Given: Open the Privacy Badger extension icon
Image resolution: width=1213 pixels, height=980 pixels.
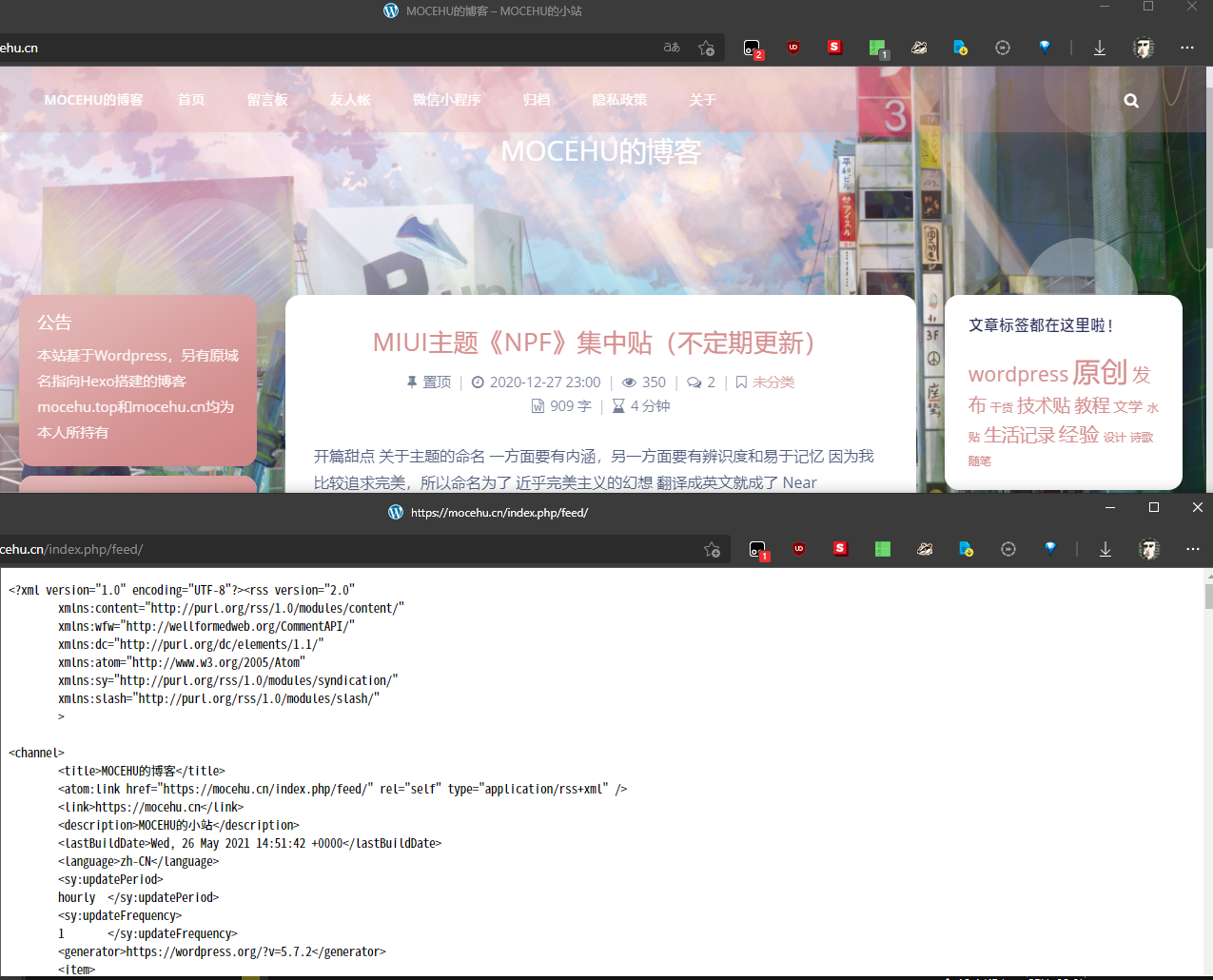Looking at the screenshot, I should click(x=919, y=47).
